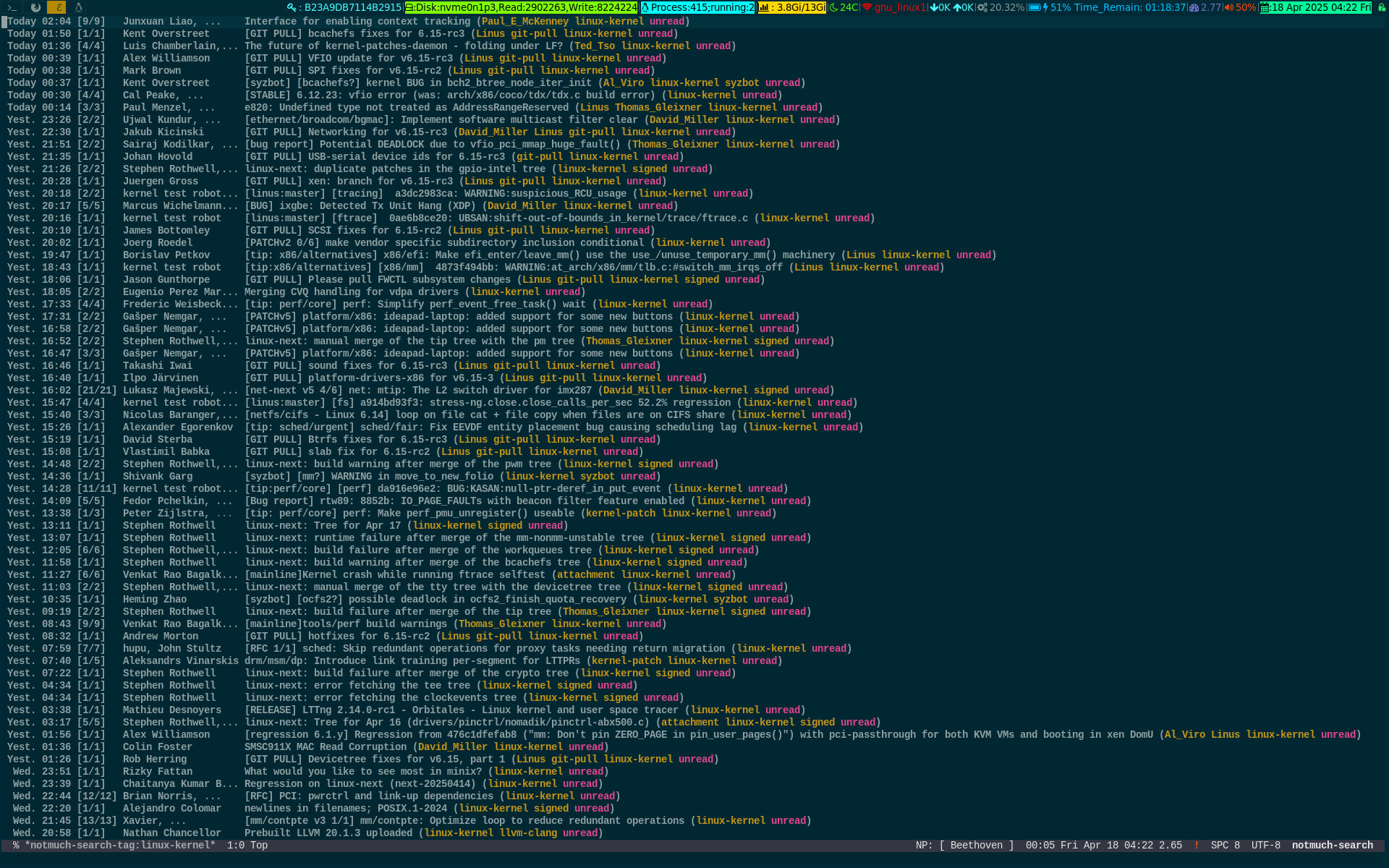This screenshot has width=1389, height=868.
Task: Open linux-next Tree for Apr 17 message
Action: [x=323, y=526]
